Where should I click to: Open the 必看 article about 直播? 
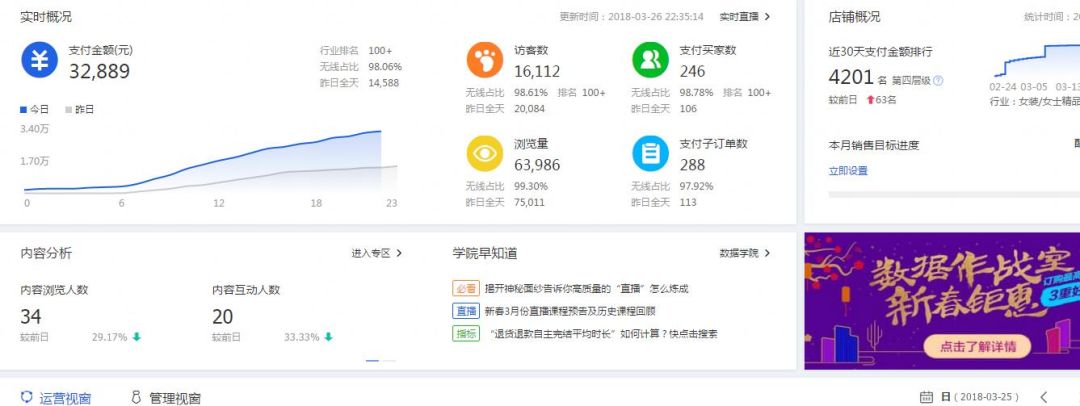pos(586,289)
